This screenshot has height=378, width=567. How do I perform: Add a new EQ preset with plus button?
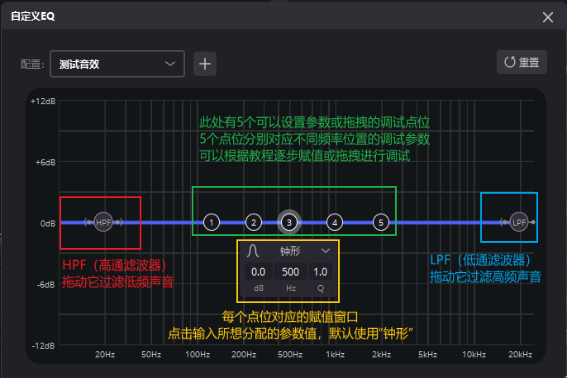205,64
